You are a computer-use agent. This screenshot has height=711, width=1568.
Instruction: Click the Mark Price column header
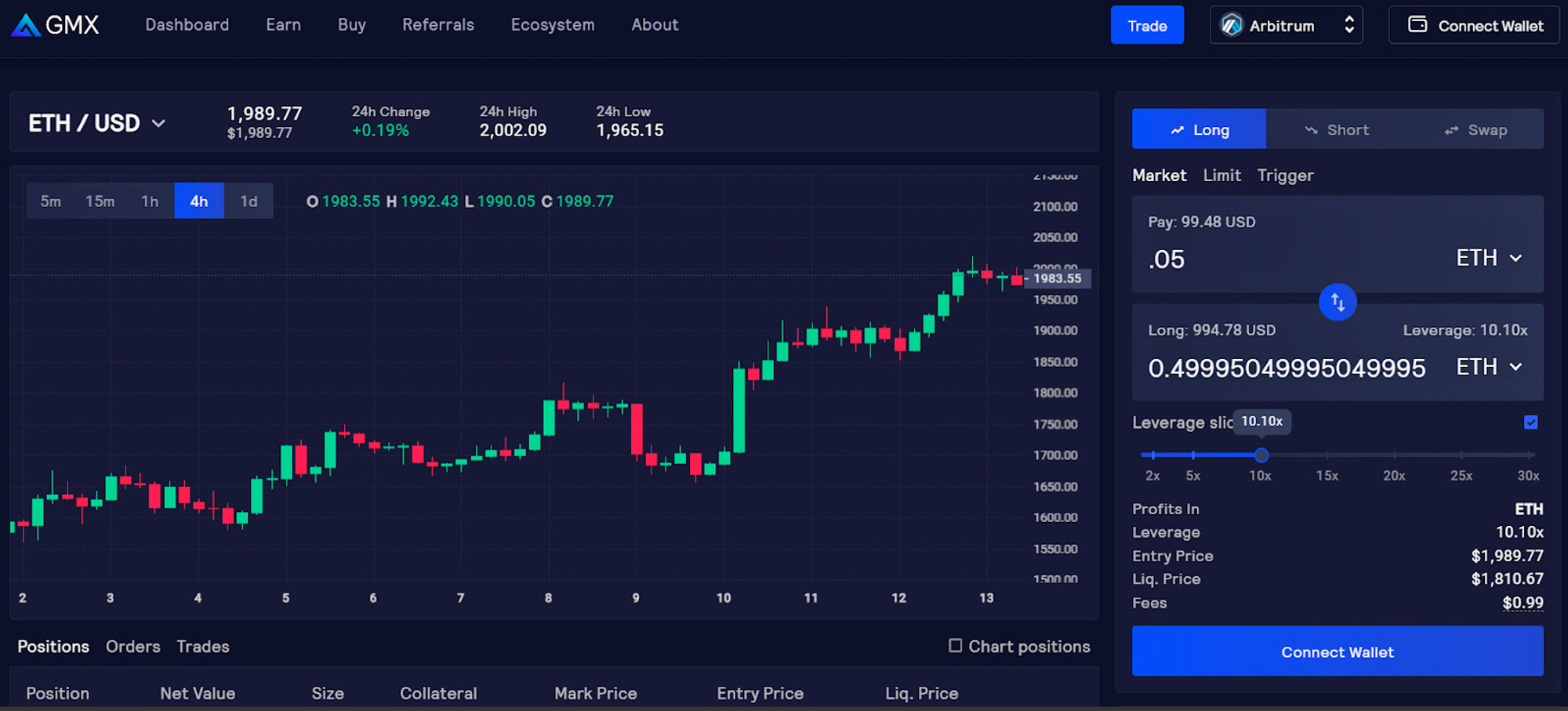point(596,694)
